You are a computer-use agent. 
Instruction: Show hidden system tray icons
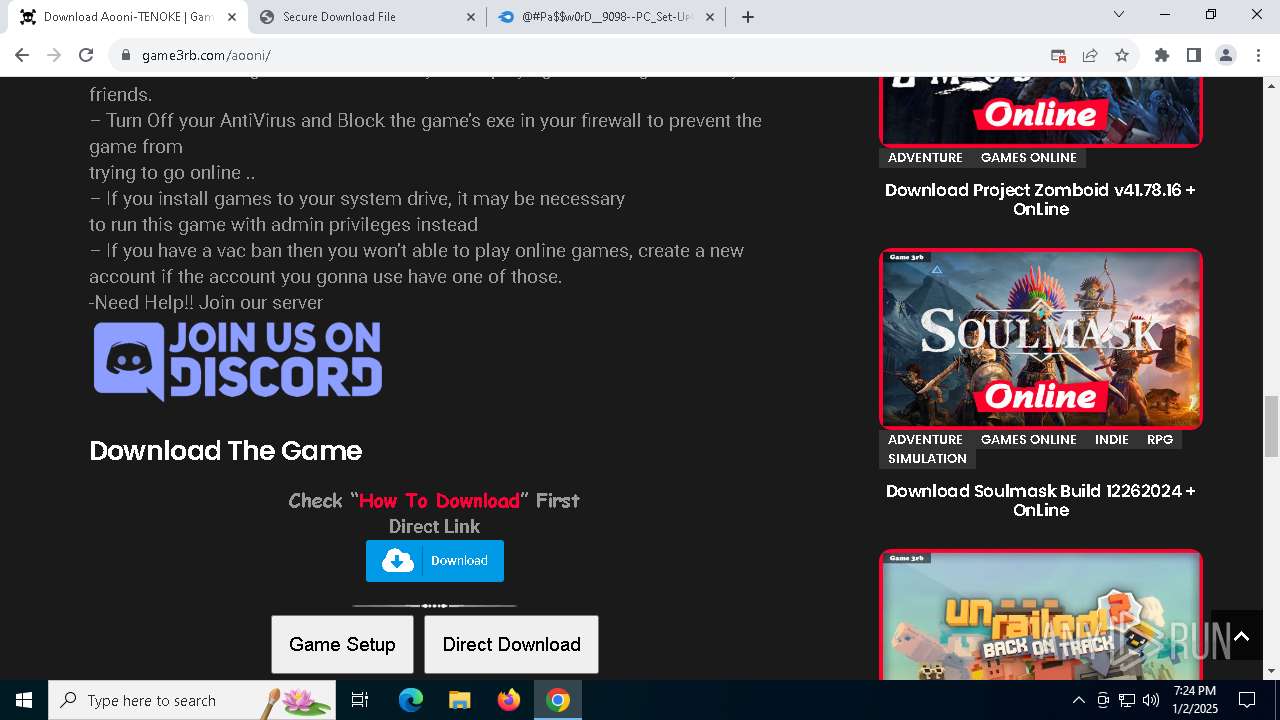point(1078,700)
